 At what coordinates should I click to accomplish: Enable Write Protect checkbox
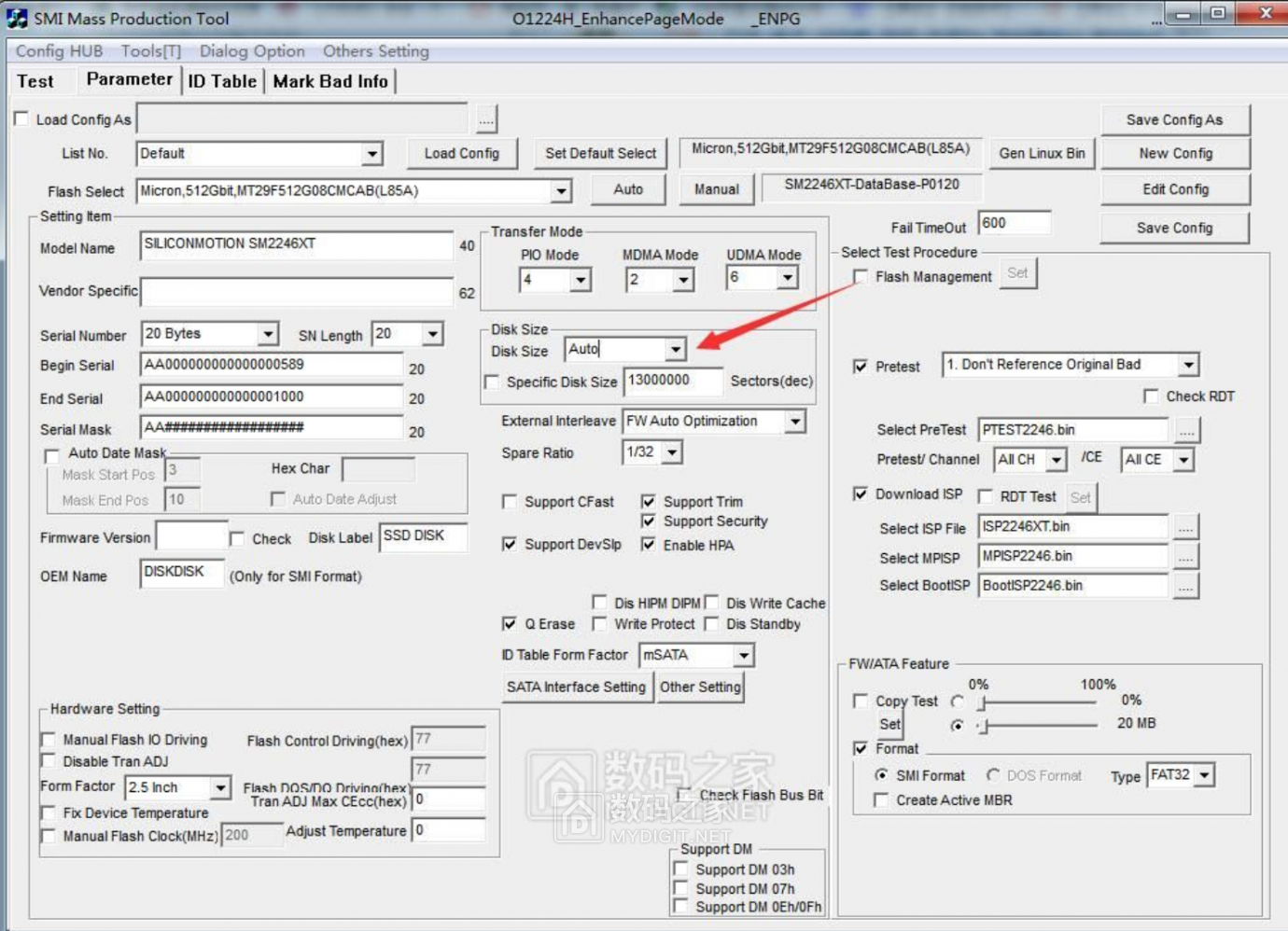click(599, 623)
